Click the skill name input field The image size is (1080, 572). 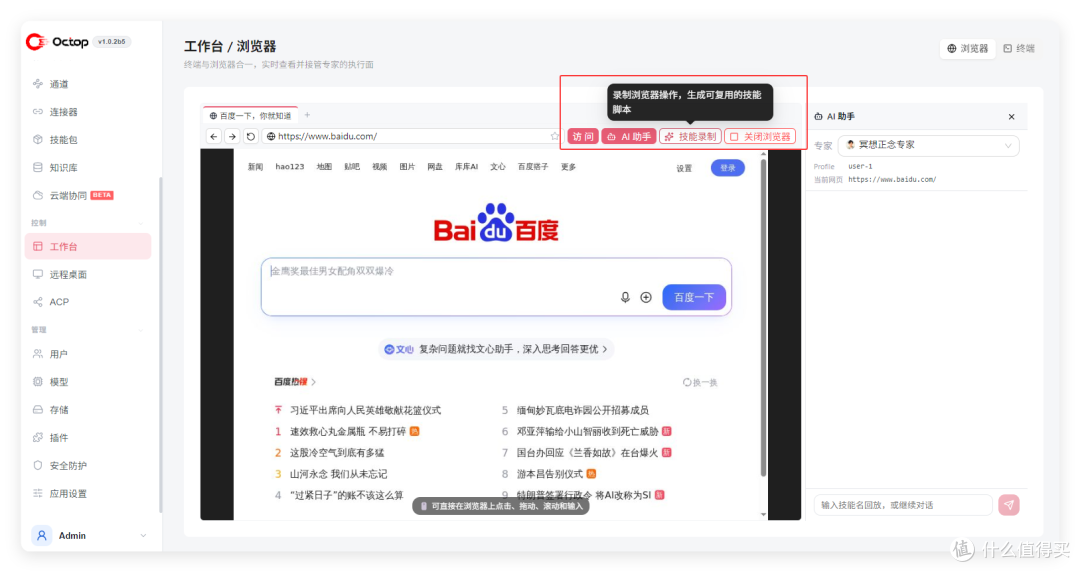coord(903,505)
